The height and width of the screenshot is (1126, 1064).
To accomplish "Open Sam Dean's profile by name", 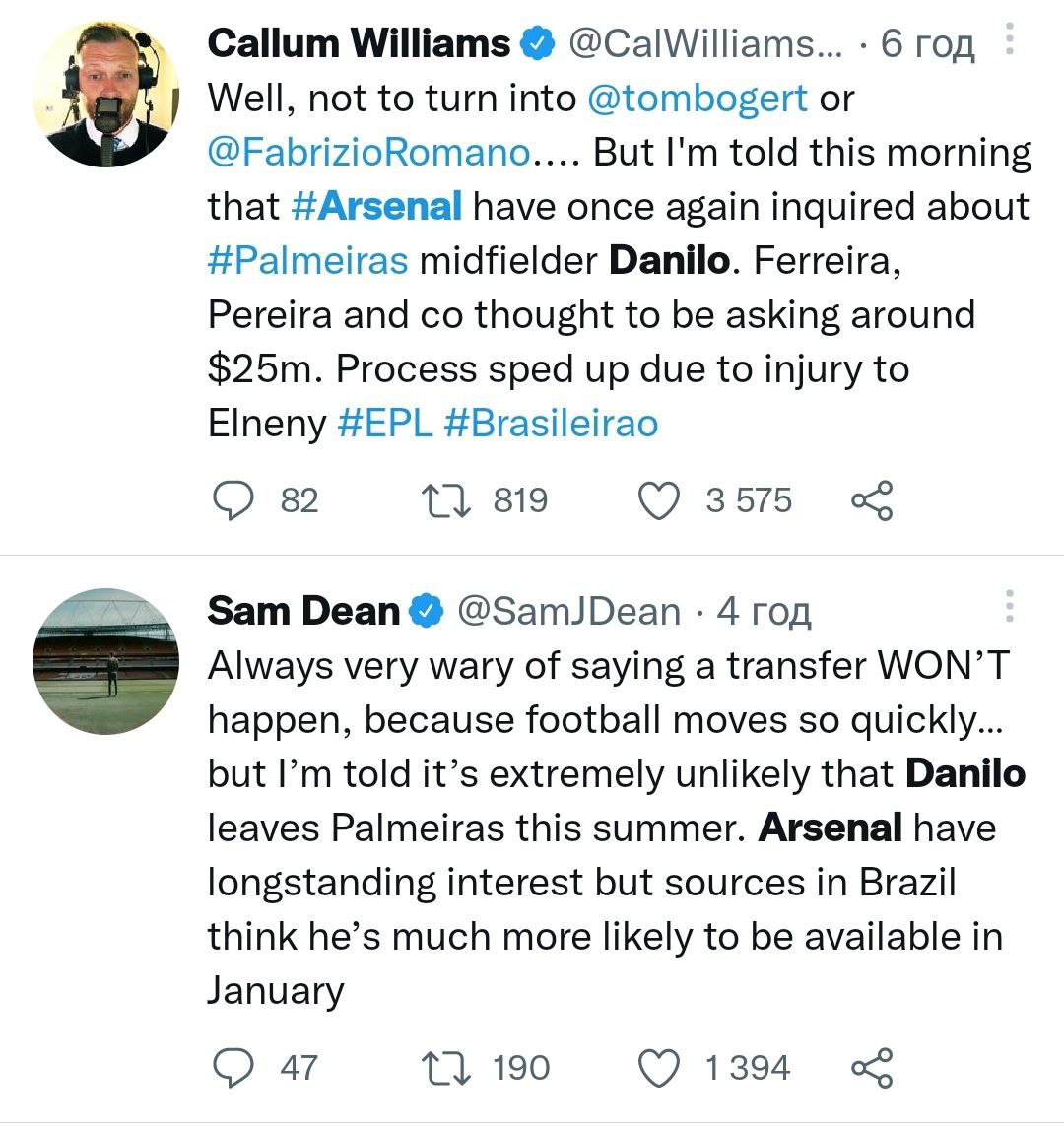I will tap(303, 611).
